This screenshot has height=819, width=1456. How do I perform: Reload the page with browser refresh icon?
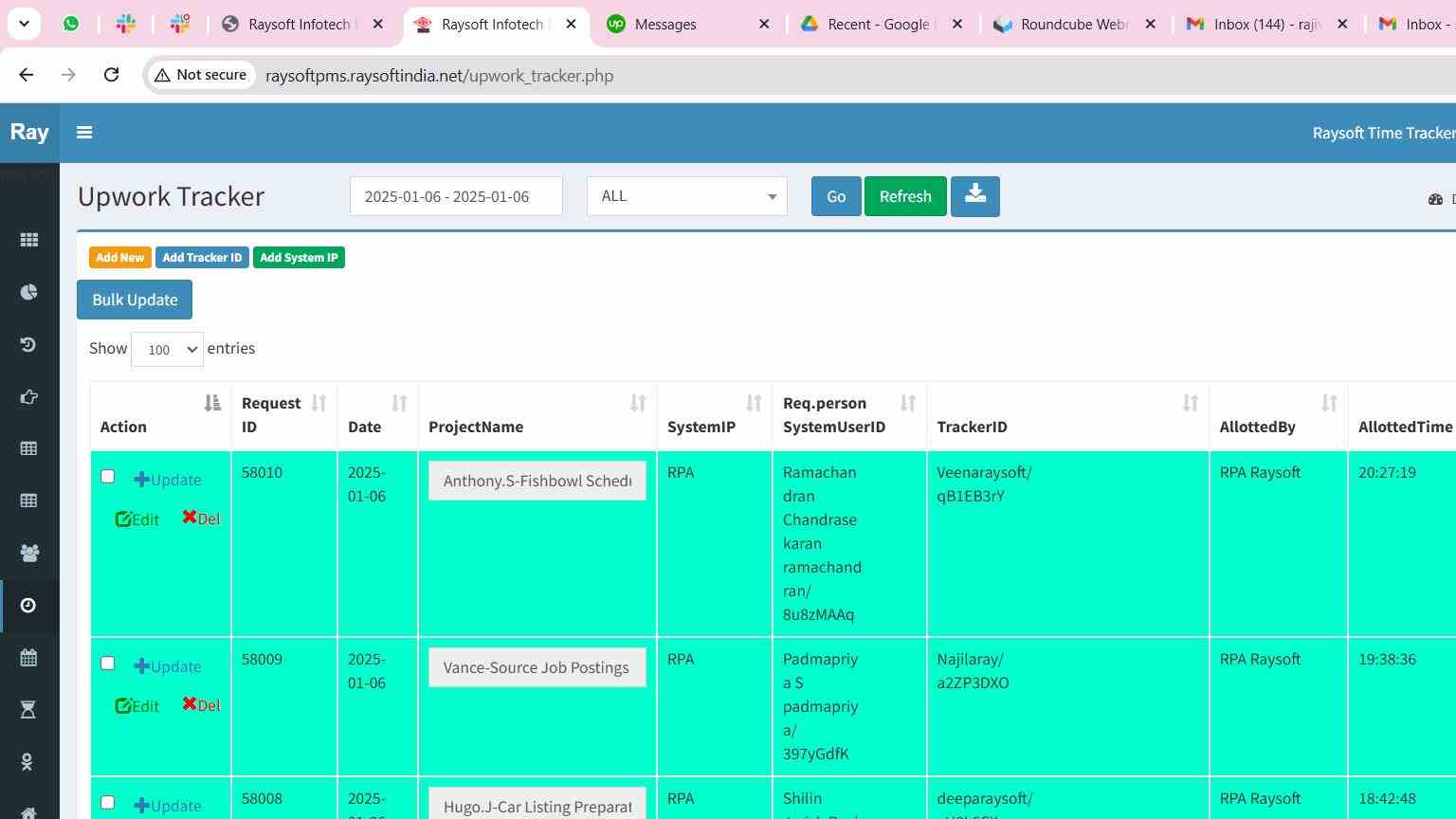(111, 75)
